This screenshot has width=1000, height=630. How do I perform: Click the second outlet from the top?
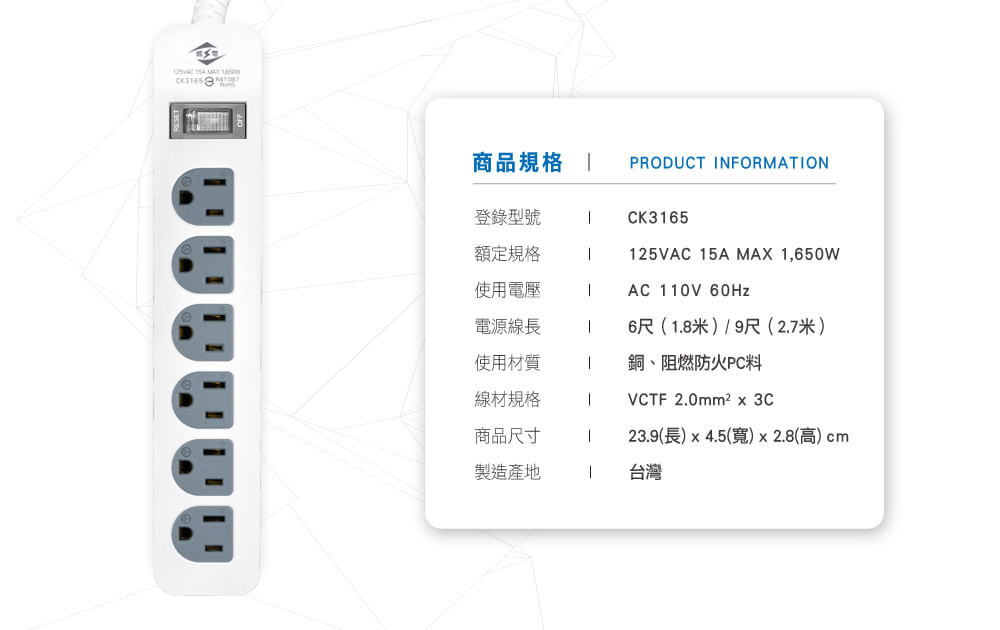click(x=202, y=263)
